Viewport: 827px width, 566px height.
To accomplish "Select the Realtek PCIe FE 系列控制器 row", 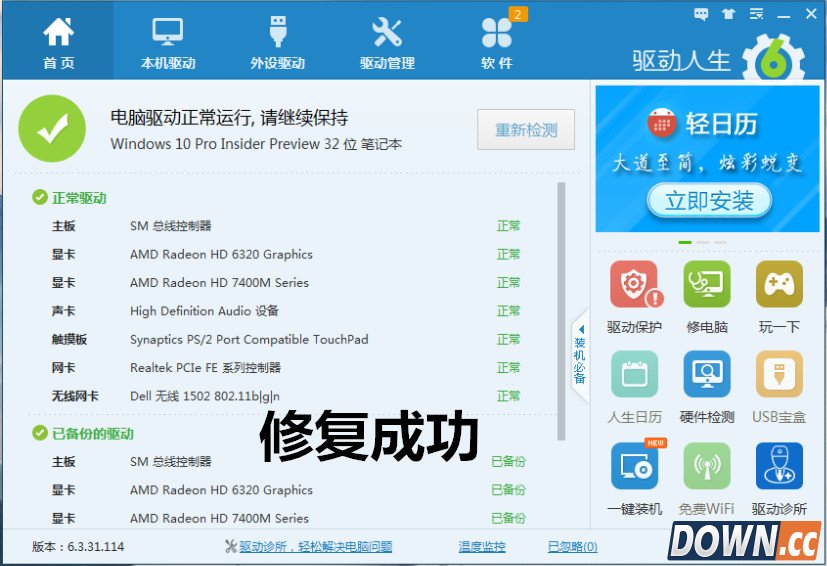I will coord(287,368).
